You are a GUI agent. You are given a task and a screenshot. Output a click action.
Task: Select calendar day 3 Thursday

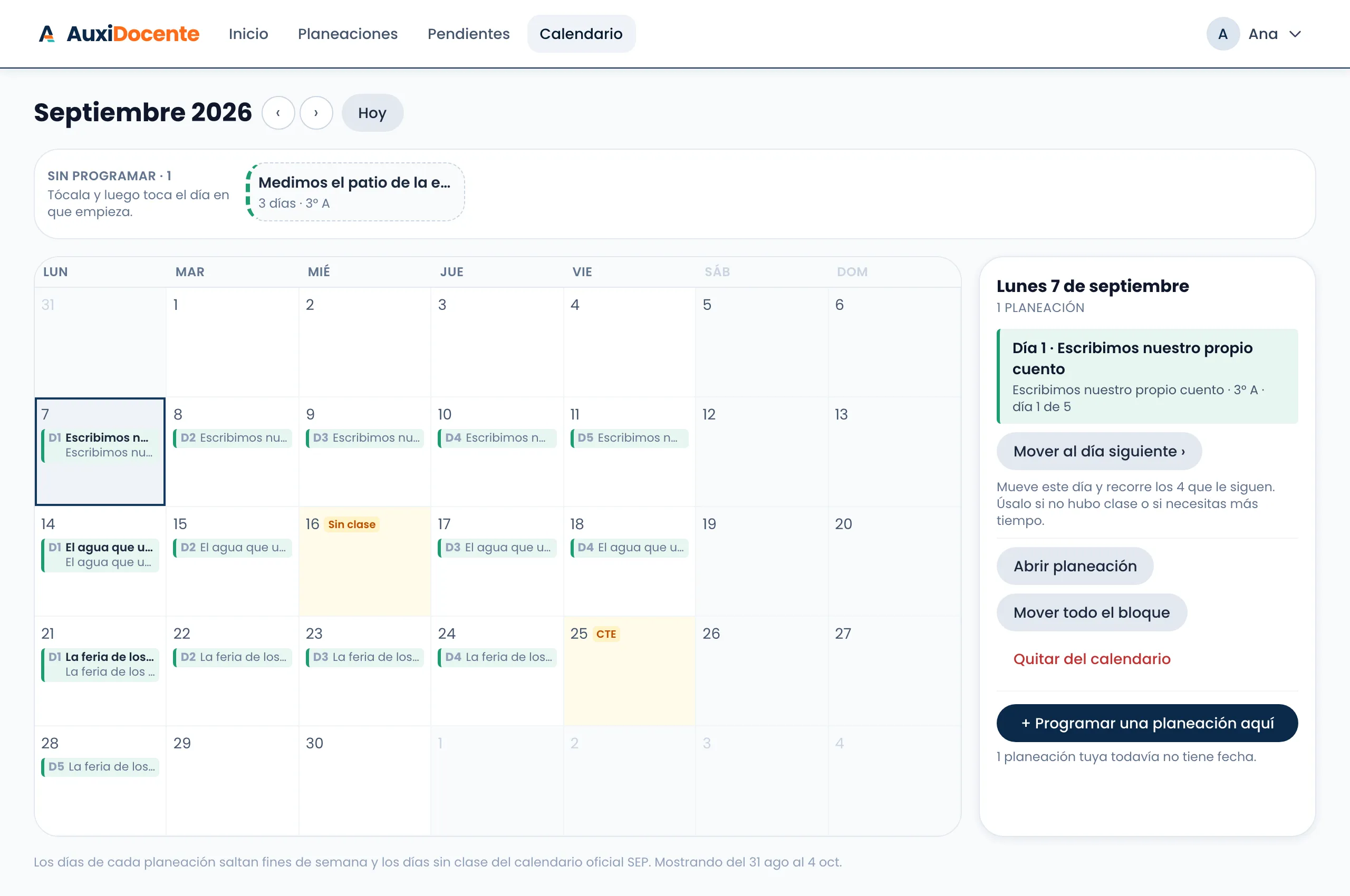coord(497,342)
